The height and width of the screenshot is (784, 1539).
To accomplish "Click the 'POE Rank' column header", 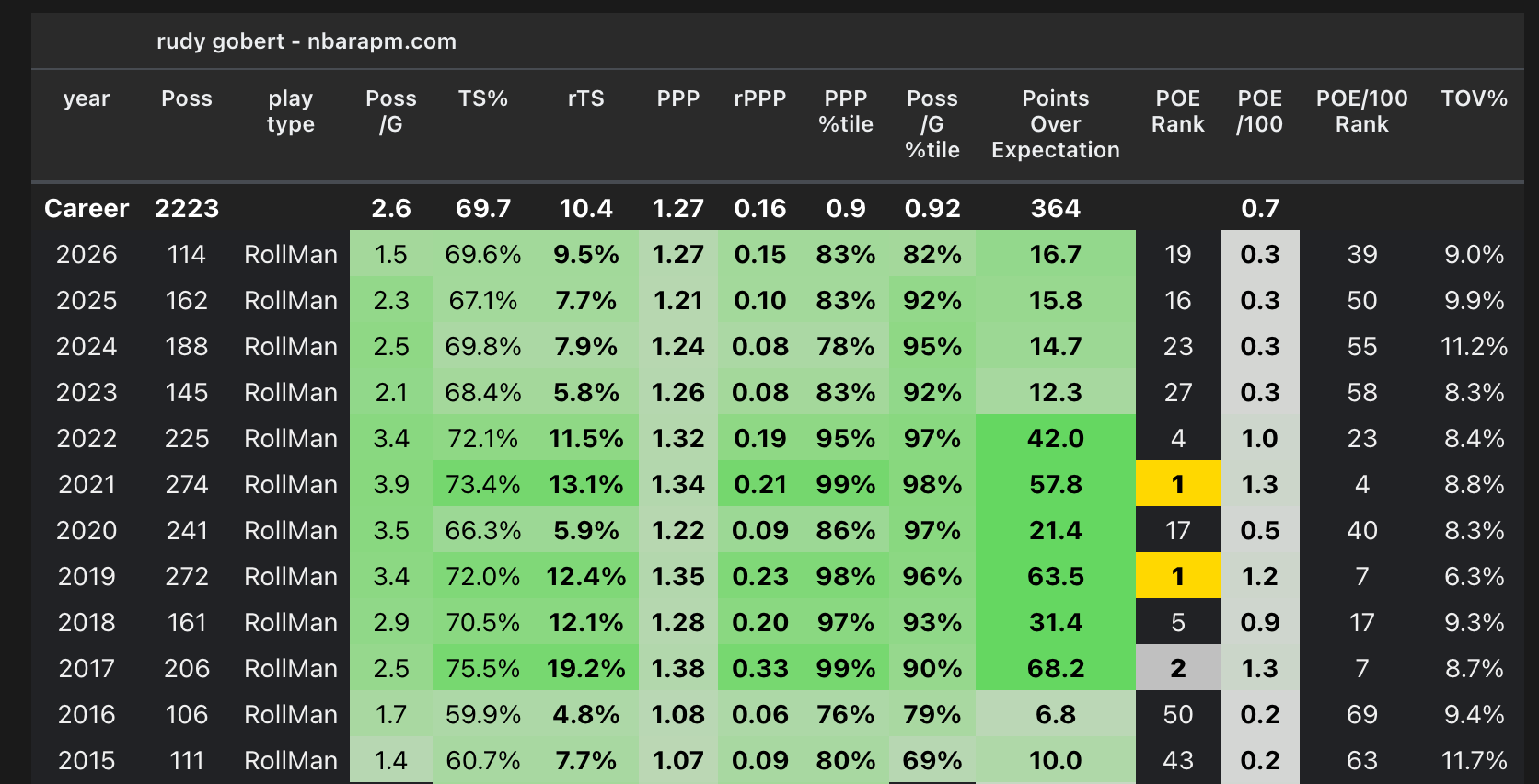I will pos(1178,111).
